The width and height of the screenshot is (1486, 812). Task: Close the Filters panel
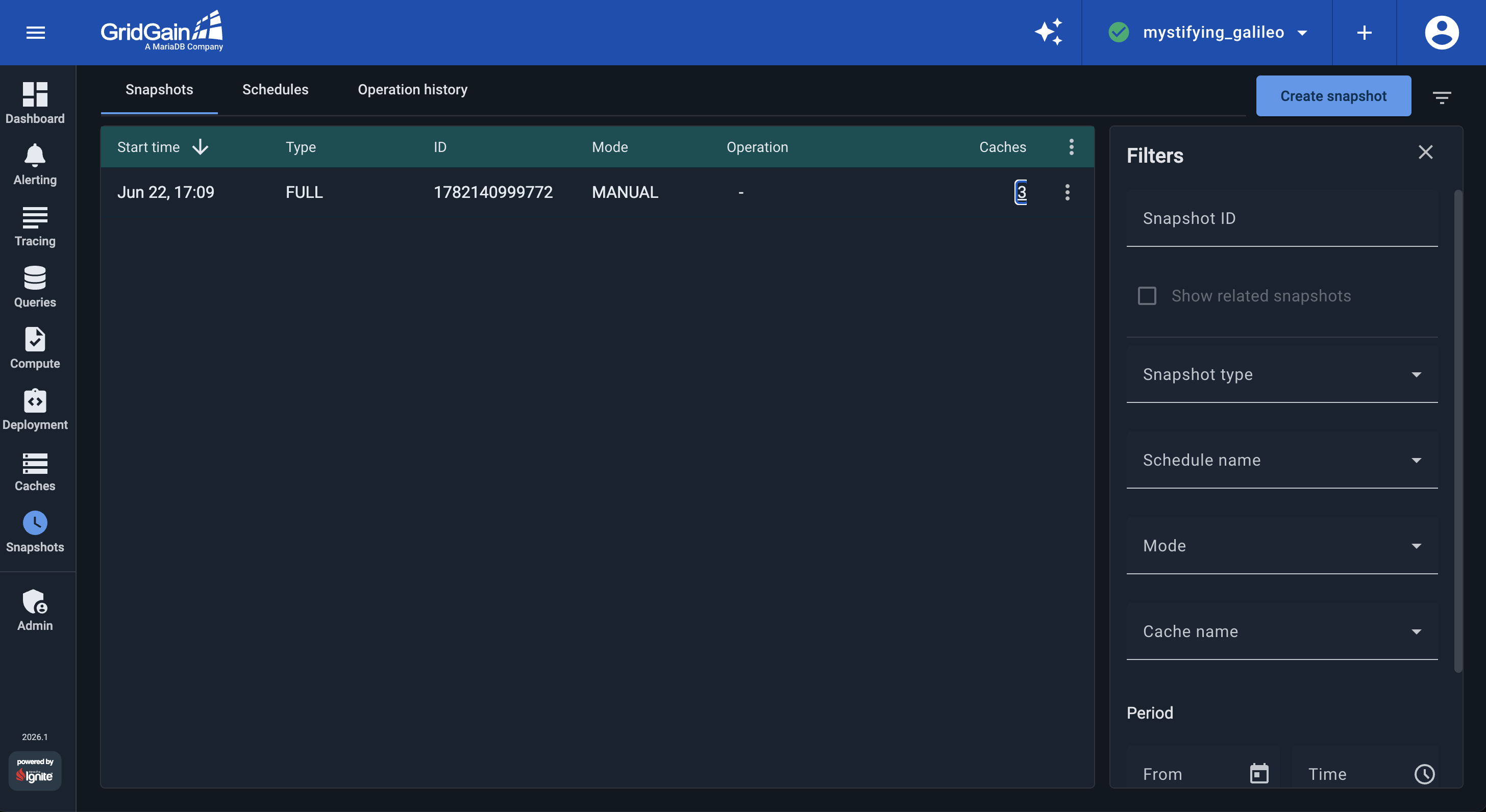1425,152
